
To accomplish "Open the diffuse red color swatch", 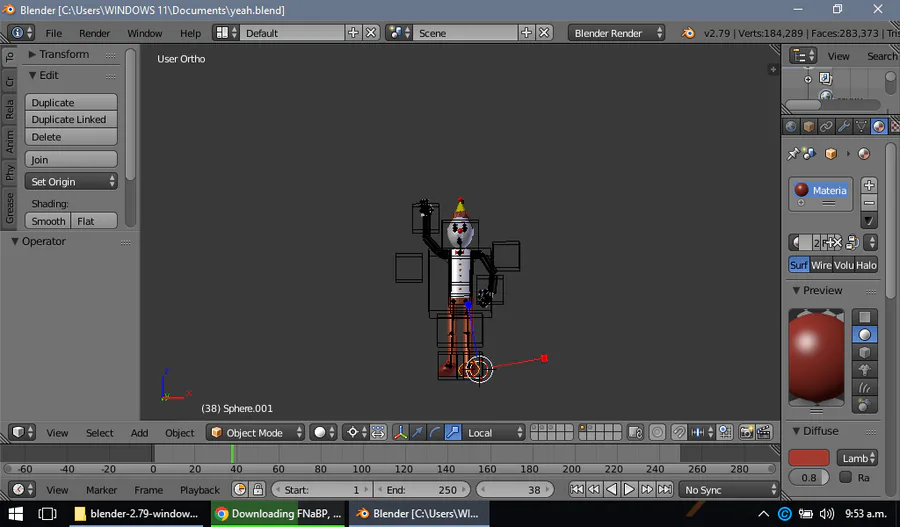I will pos(809,458).
